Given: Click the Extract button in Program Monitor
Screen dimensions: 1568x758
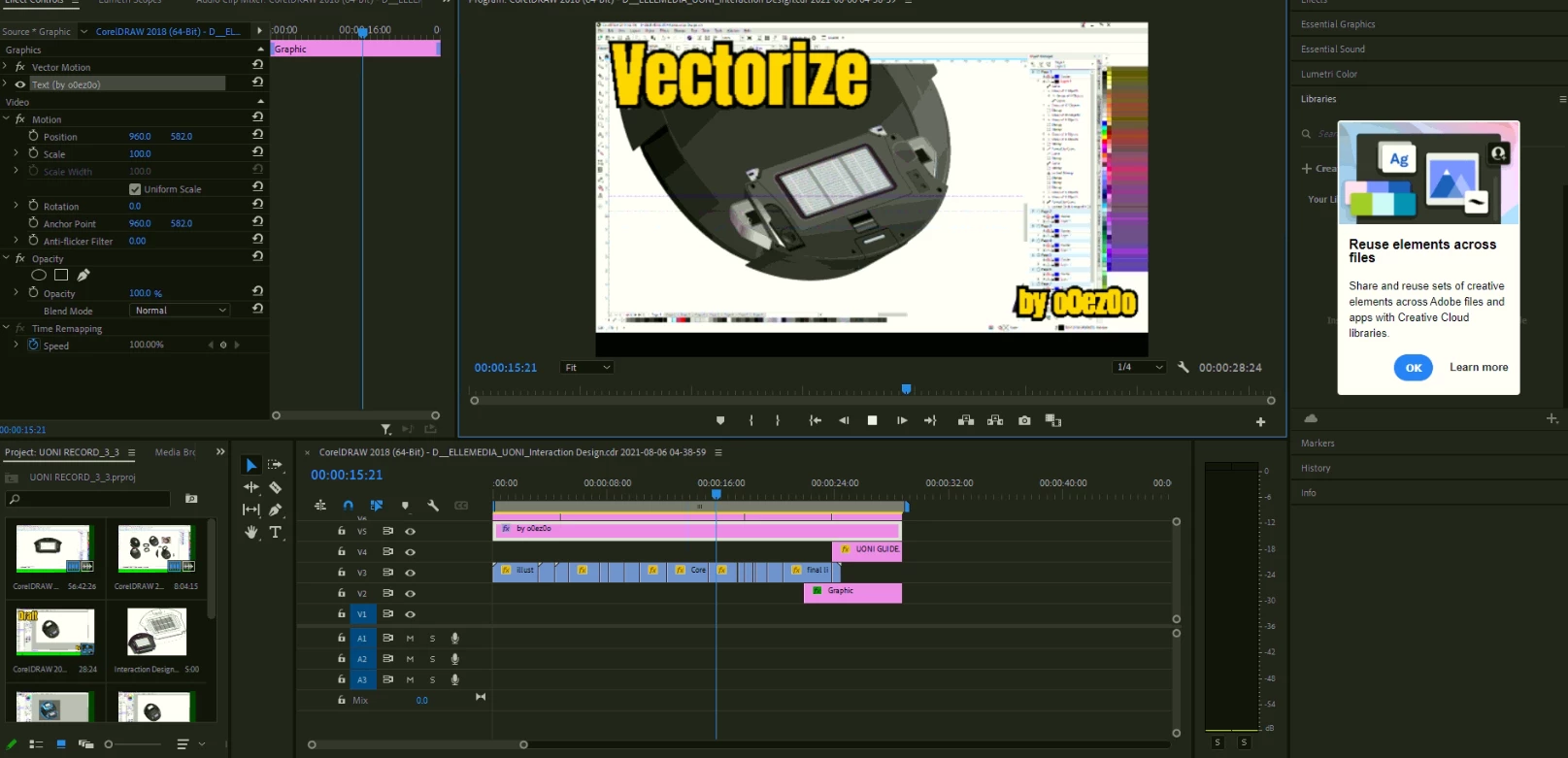Looking at the screenshot, I should pyautogui.click(x=995, y=420).
